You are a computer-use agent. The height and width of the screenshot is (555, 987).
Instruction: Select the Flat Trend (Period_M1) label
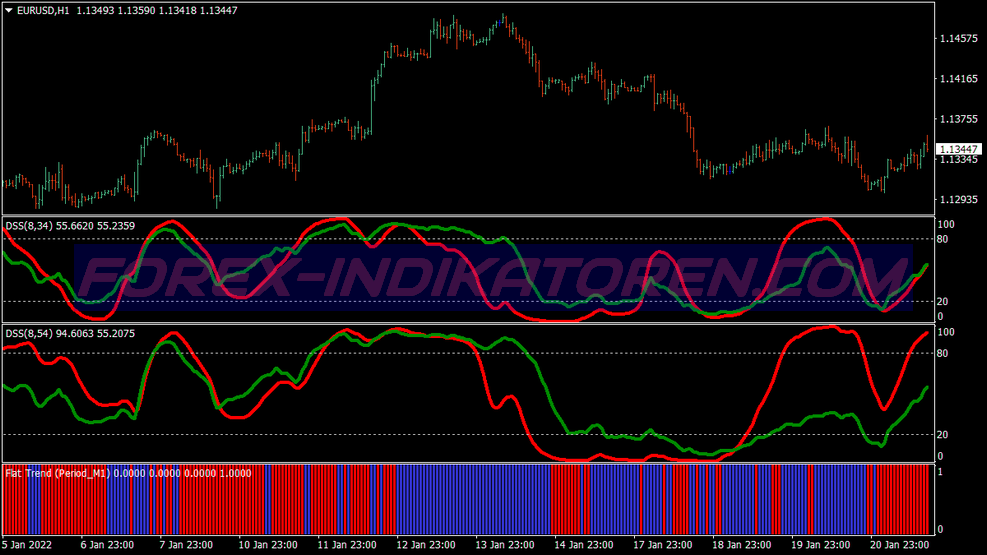point(57,473)
